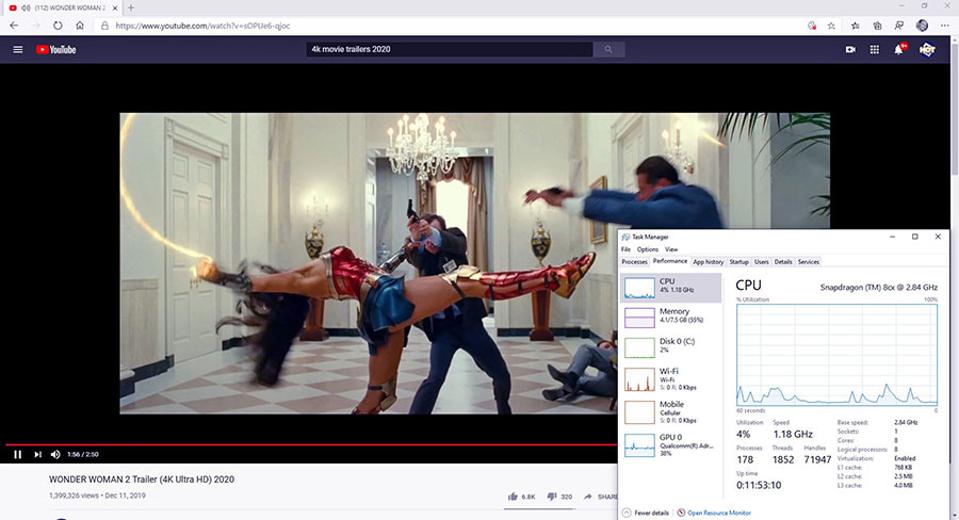Image resolution: width=959 pixels, height=520 pixels.
Task: Open Task Manager View menu
Action: click(x=671, y=249)
